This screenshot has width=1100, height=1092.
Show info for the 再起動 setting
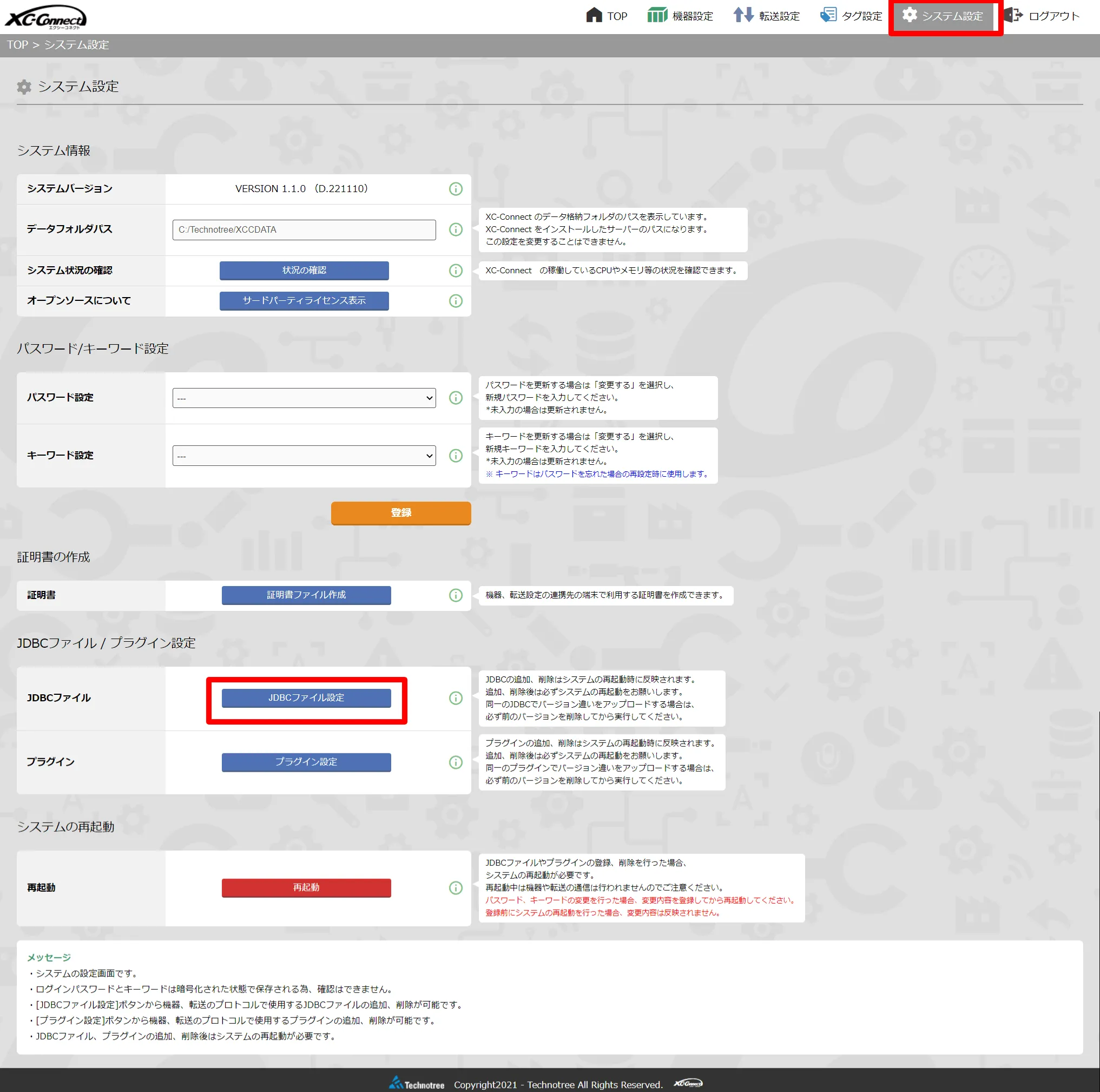click(x=455, y=887)
